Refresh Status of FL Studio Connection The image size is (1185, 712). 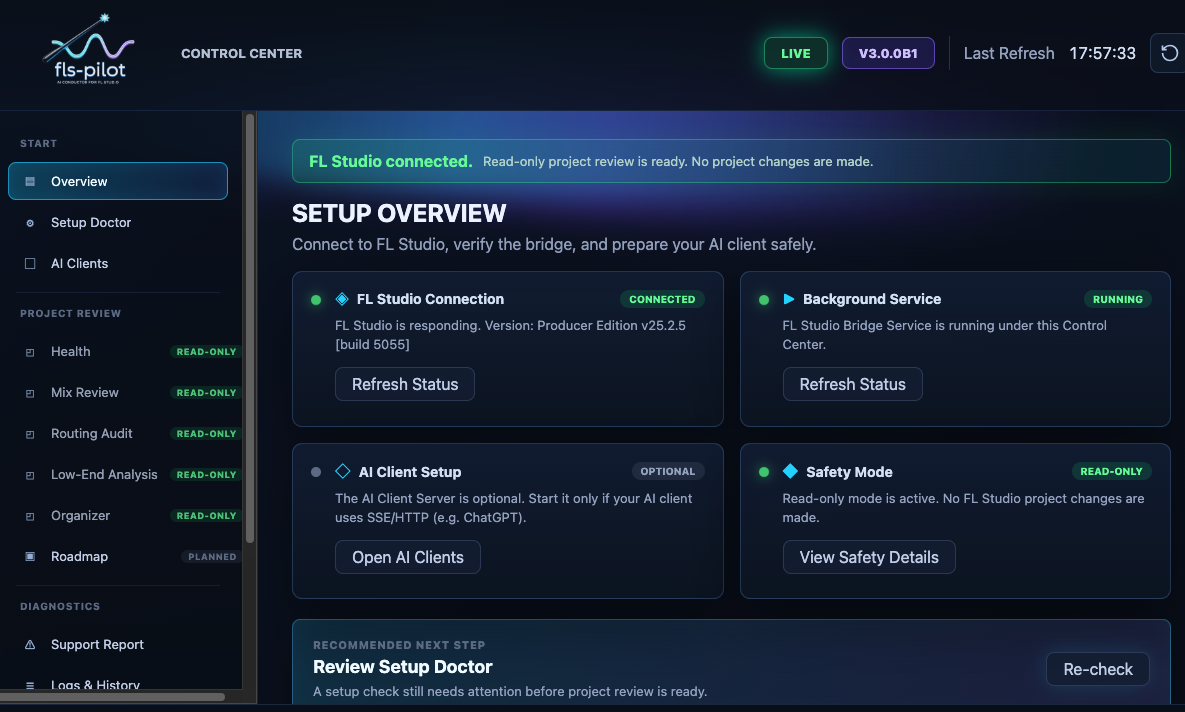click(405, 384)
